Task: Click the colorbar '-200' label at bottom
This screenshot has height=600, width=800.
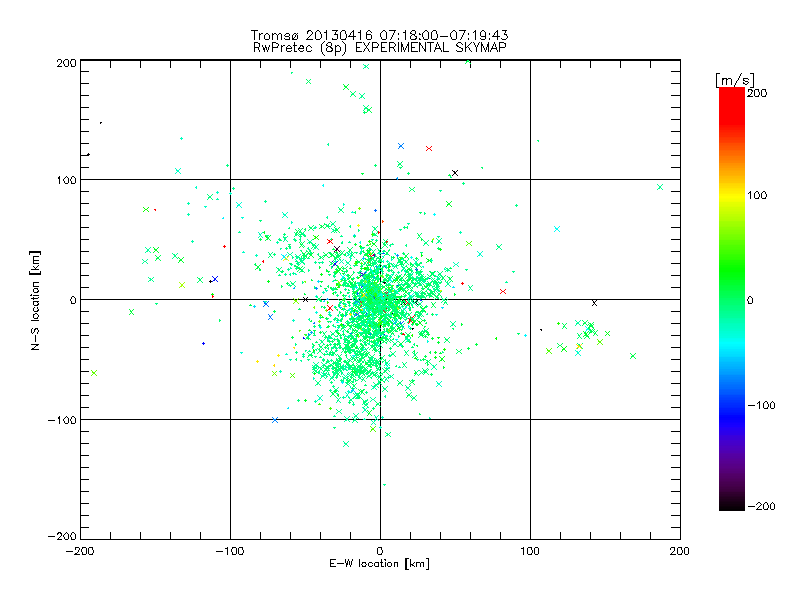Action: point(761,507)
